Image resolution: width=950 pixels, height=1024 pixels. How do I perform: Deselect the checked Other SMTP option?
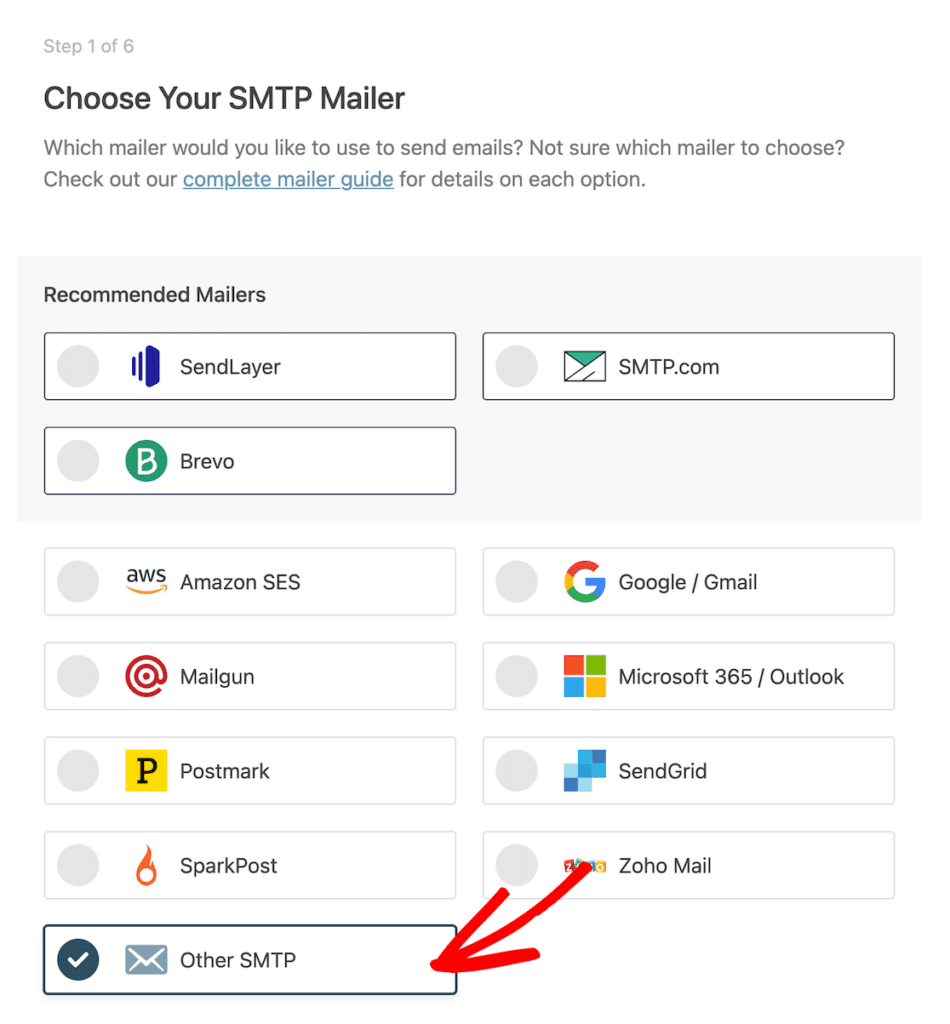pyautogui.click(x=78, y=959)
